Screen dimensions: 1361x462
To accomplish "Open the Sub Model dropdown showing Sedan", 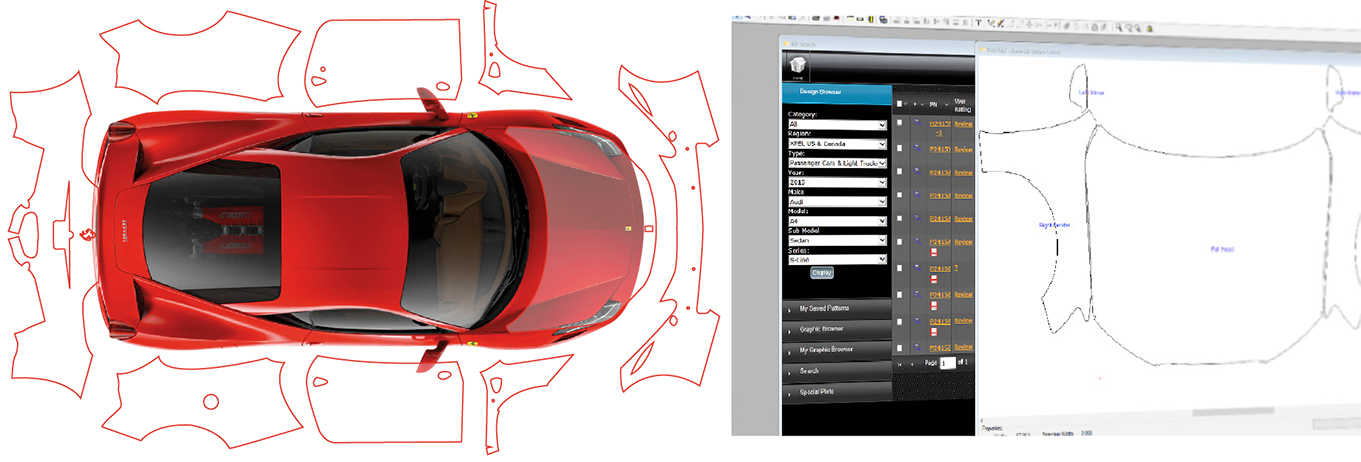I will click(x=837, y=240).
